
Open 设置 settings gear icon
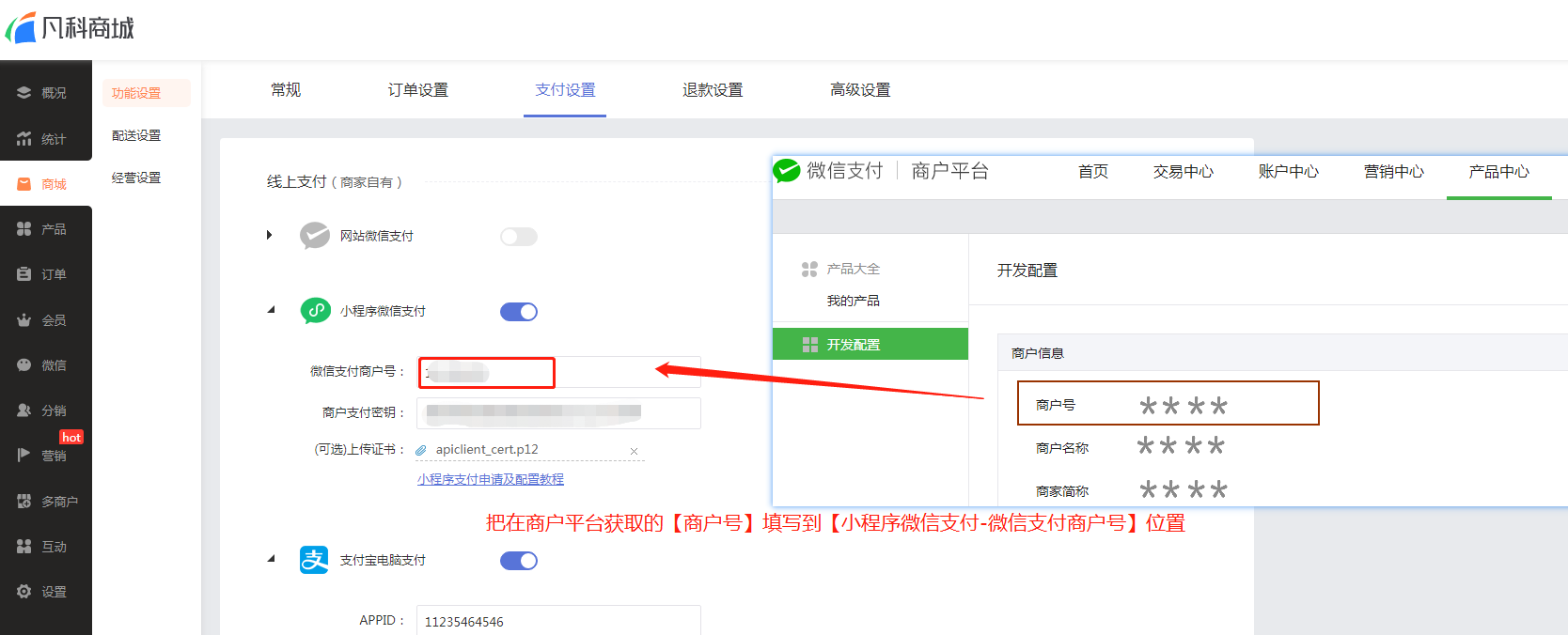click(24, 592)
